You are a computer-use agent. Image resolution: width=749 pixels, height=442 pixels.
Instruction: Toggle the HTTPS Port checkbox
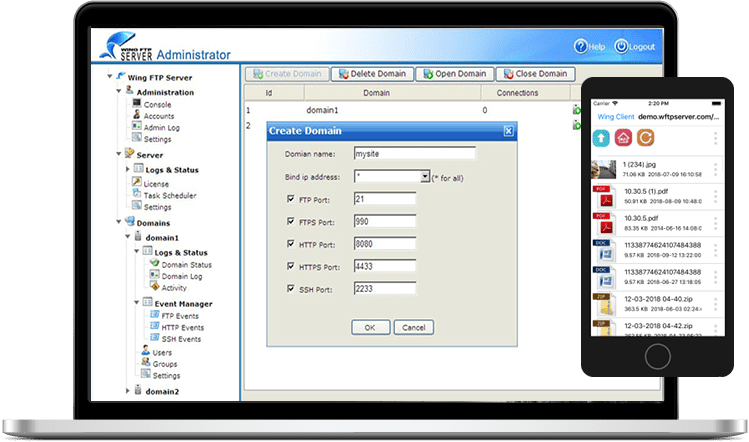coord(290,266)
